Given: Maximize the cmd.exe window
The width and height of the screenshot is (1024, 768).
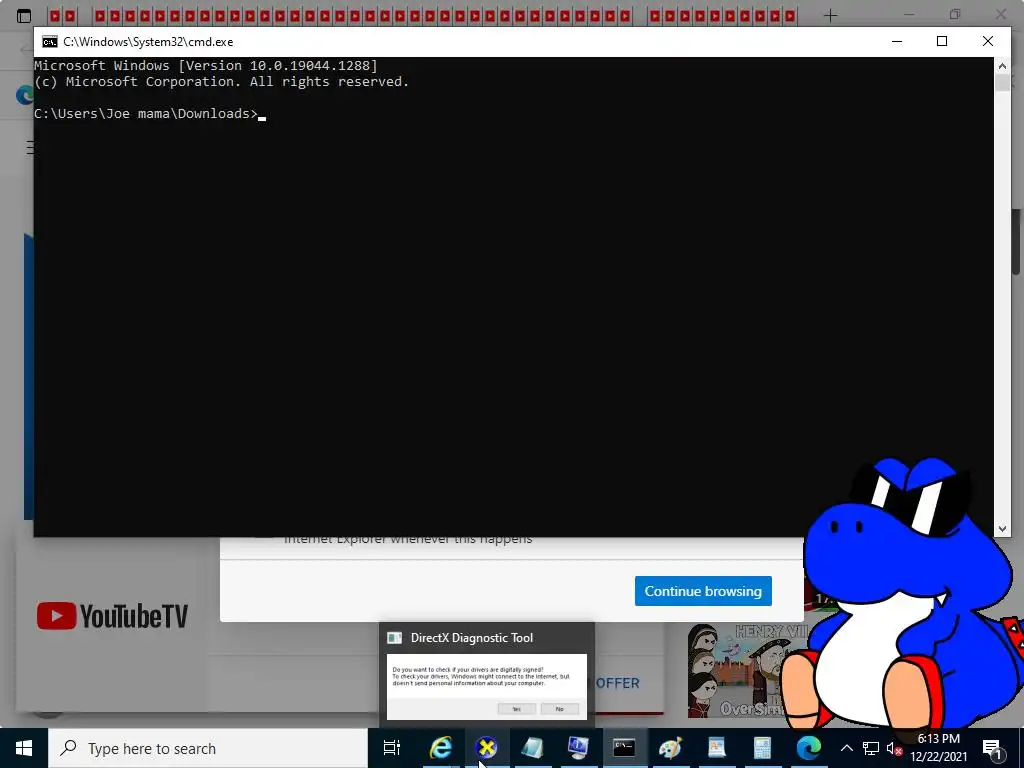Looking at the screenshot, I should (942, 41).
